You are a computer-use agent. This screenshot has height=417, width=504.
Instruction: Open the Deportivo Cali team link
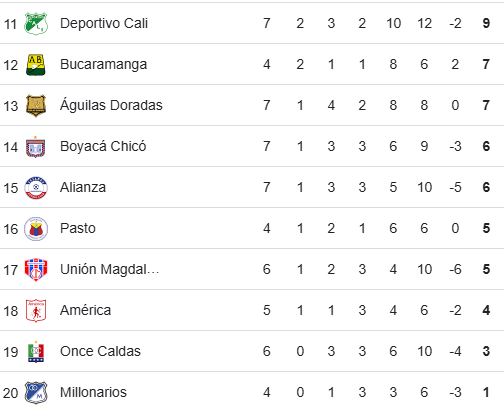(104, 23)
